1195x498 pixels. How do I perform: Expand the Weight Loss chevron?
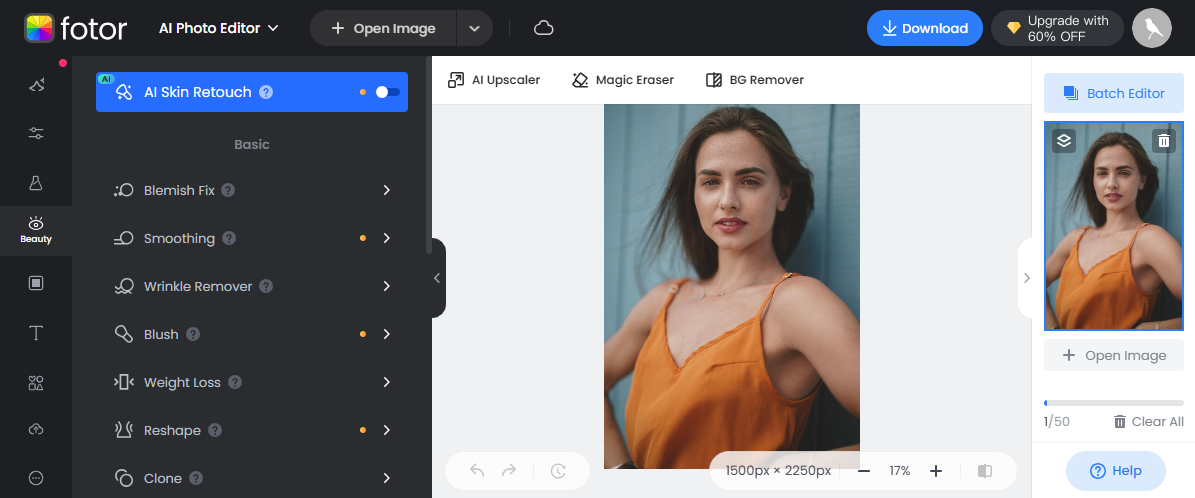tap(386, 382)
